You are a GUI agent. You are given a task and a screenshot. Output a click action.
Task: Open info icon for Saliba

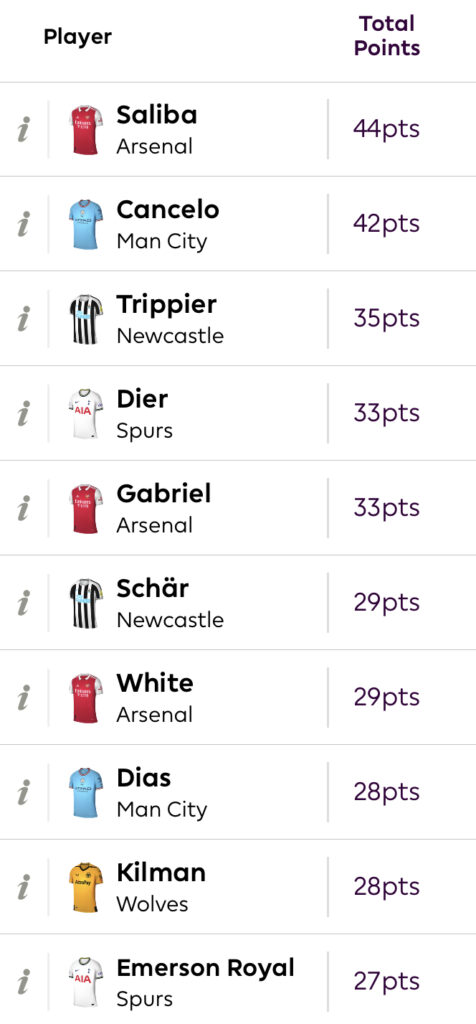[x=24, y=129]
